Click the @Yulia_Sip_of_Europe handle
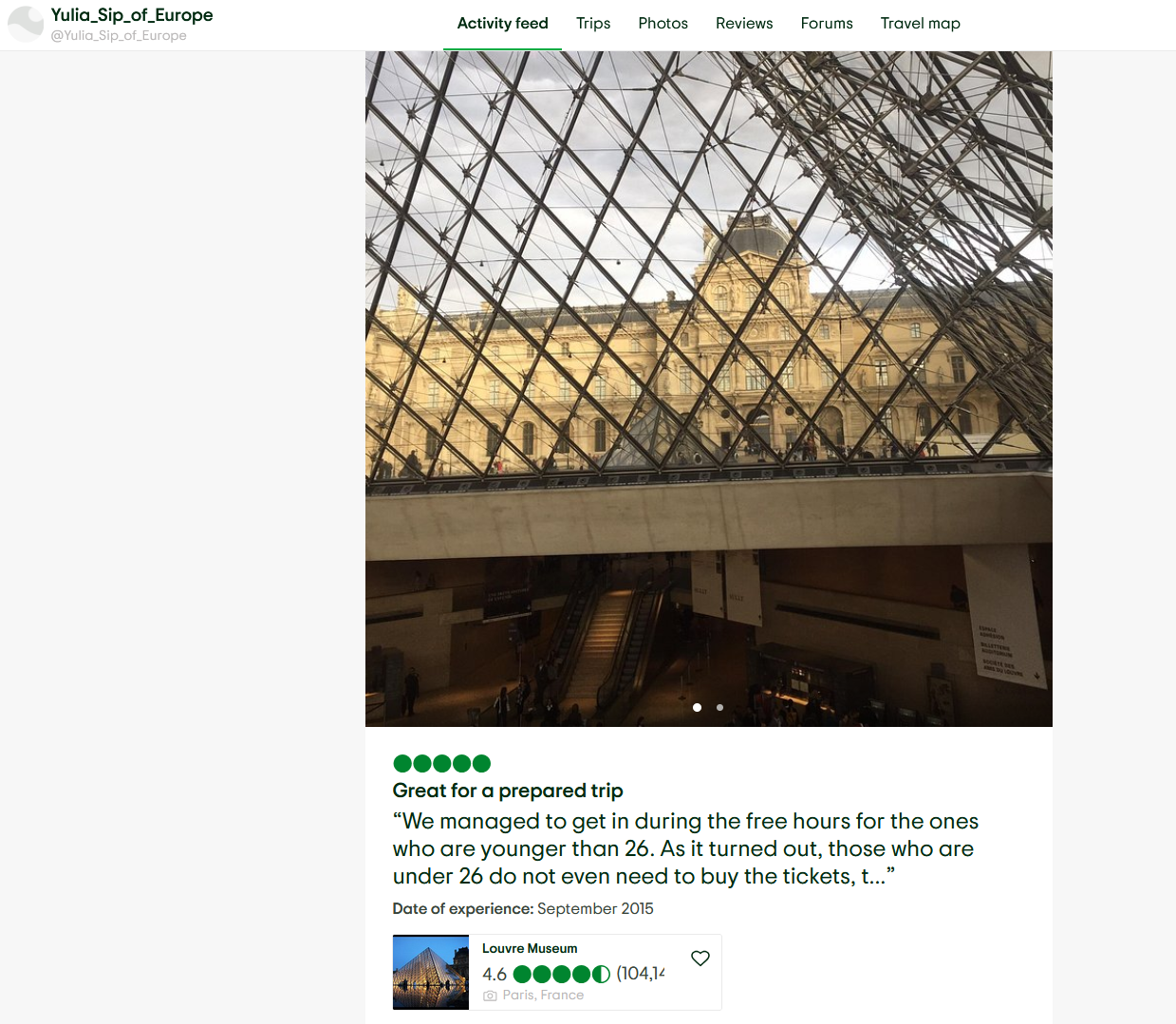1176x1024 pixels. (119, 36)
